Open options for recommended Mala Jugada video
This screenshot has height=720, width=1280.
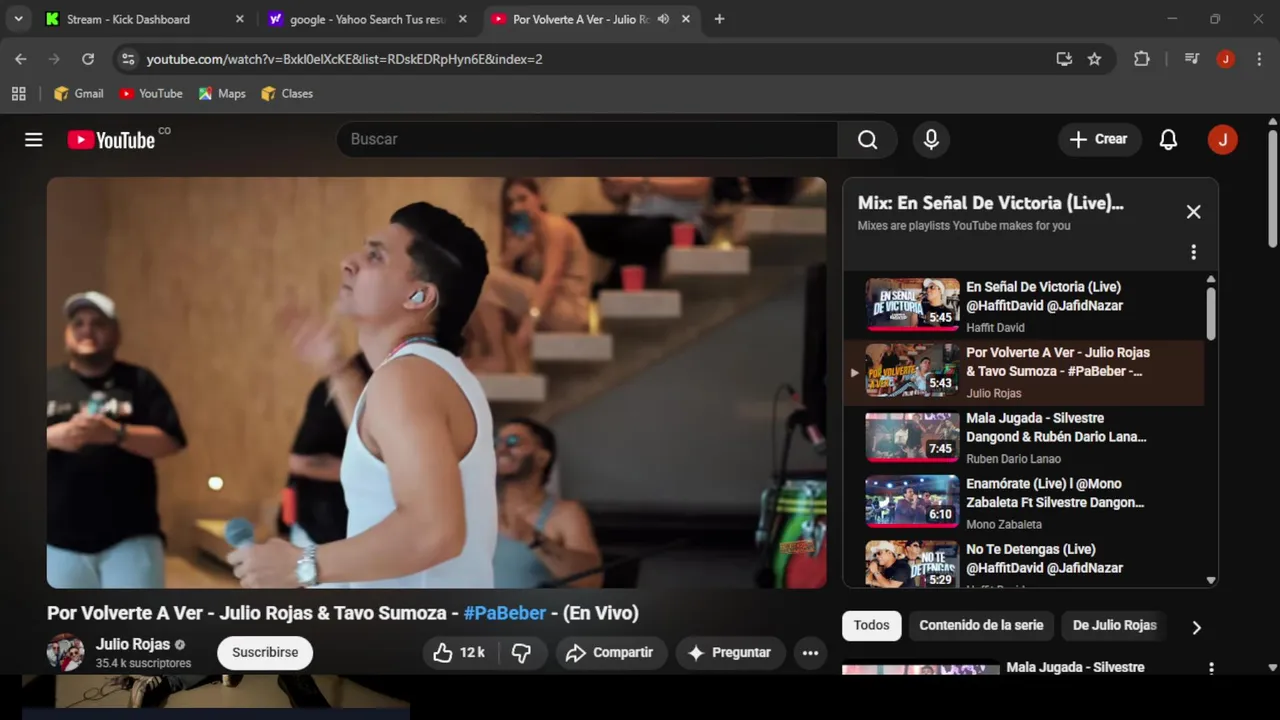[x=1211, y=668]
